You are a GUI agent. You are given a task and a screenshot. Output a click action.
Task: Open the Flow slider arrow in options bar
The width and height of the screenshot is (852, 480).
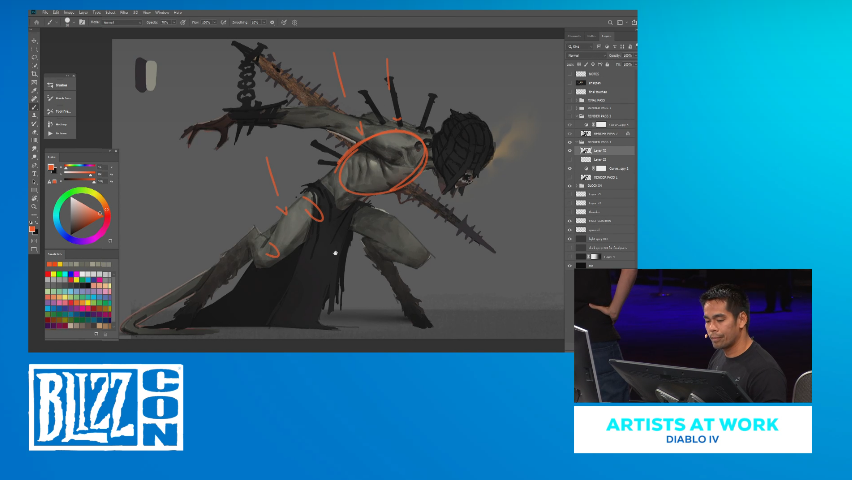215,22
